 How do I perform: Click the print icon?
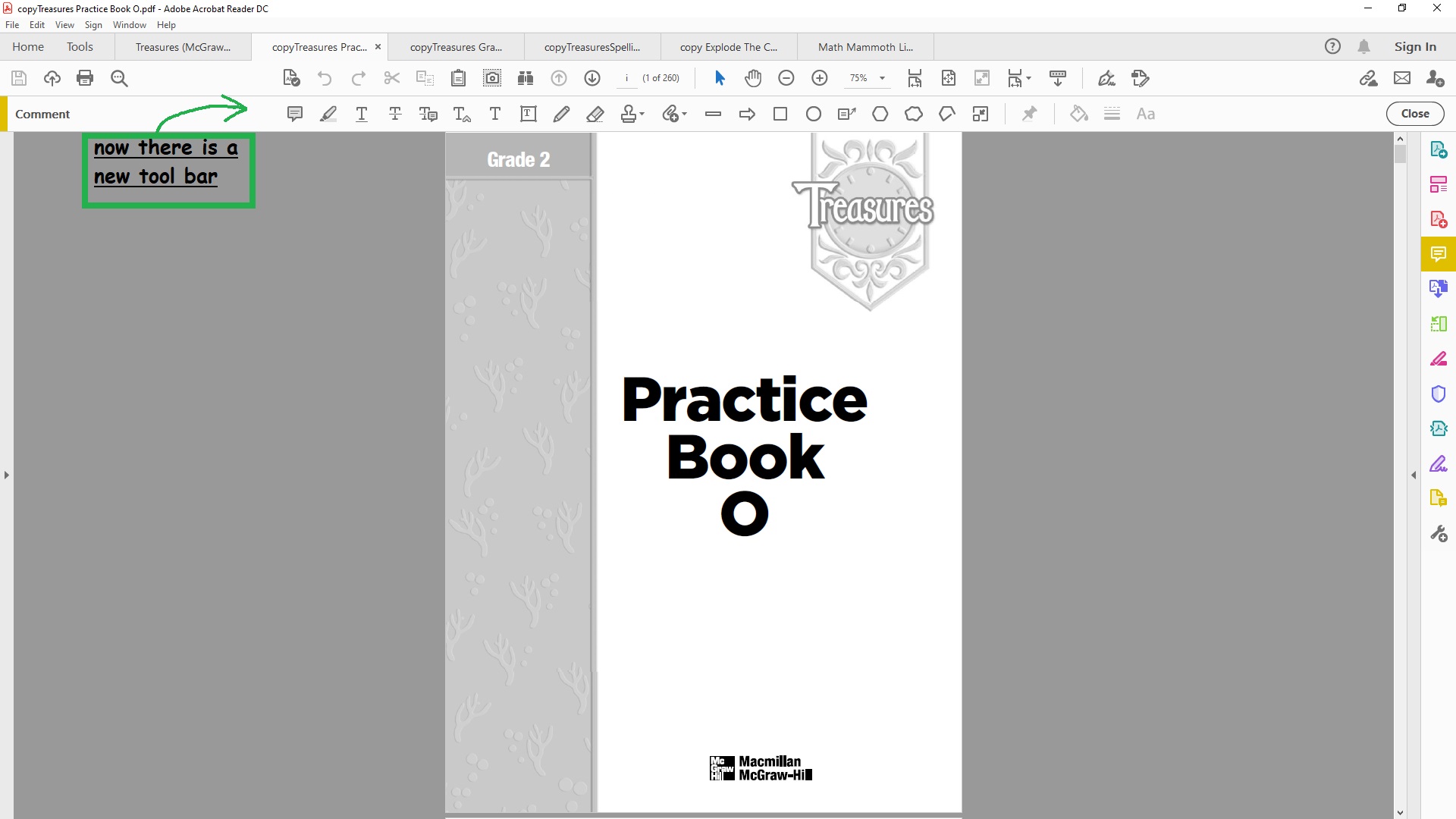[x=85, y=78]
